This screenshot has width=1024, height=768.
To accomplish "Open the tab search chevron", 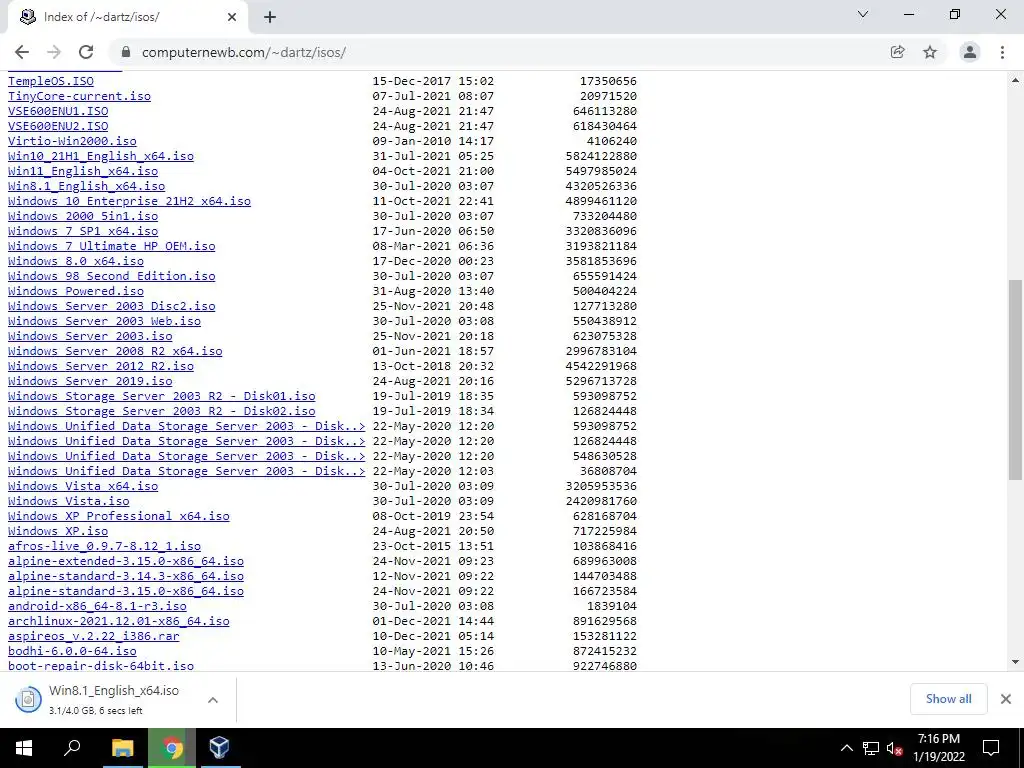I will coord(863,14).
